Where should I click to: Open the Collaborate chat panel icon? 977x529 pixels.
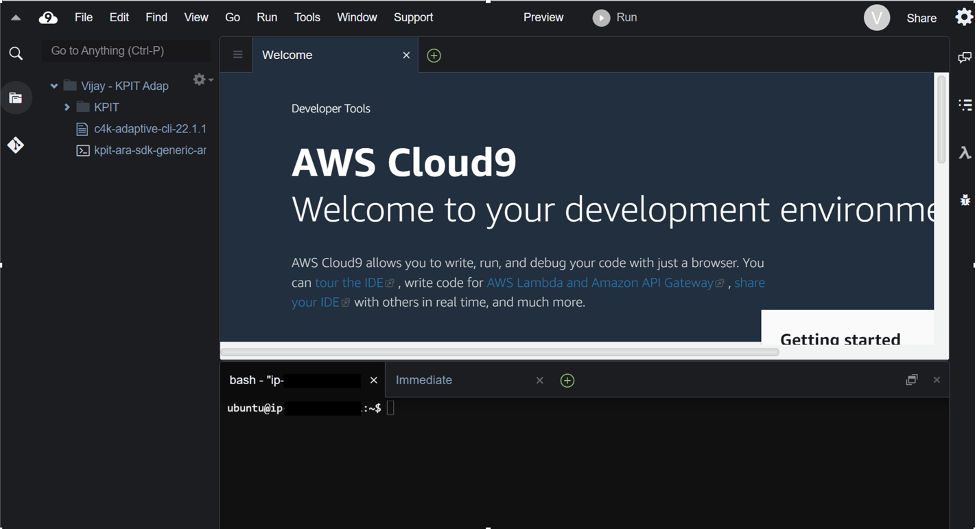[x=965, y=57]
